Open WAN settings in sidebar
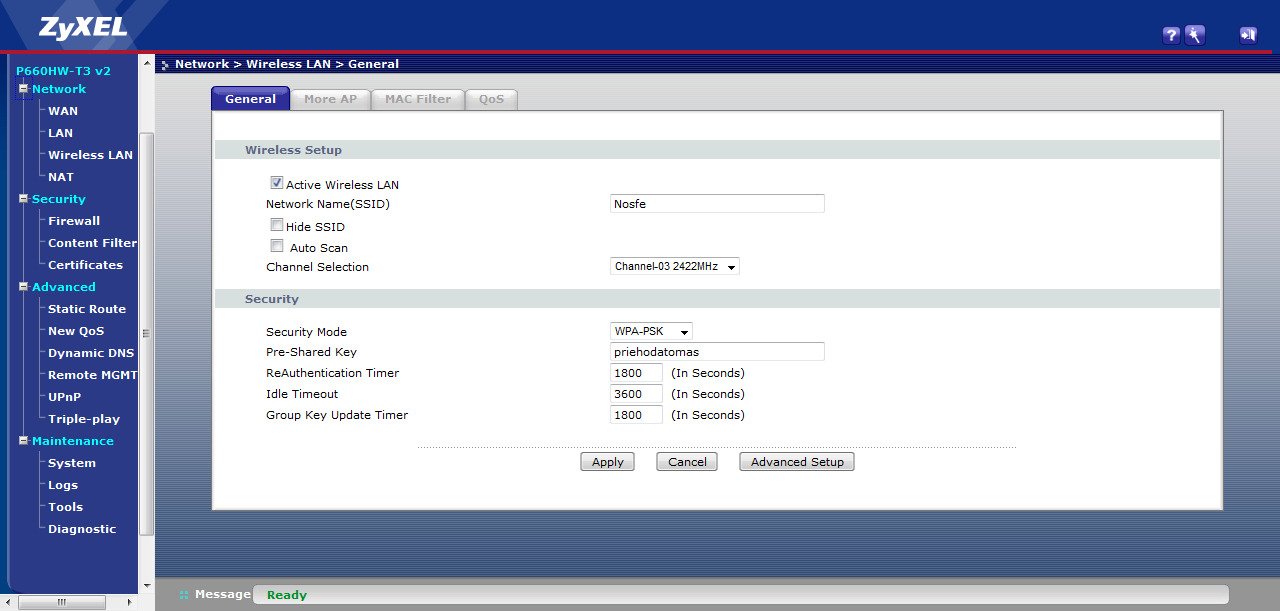The height and width of the screenshot is (611, 1280). (63, 111)
